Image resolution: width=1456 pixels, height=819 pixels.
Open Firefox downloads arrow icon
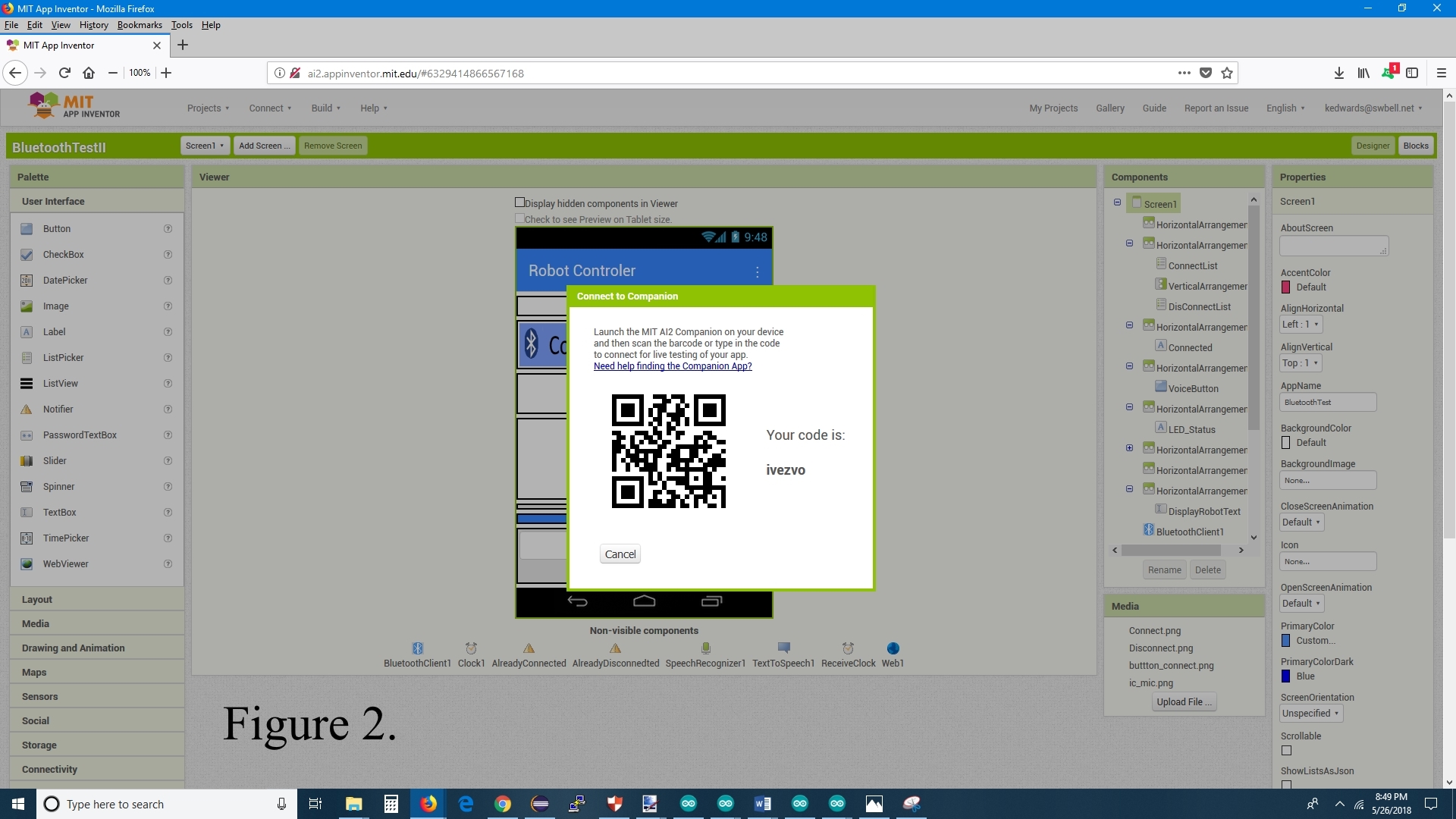1339,74
